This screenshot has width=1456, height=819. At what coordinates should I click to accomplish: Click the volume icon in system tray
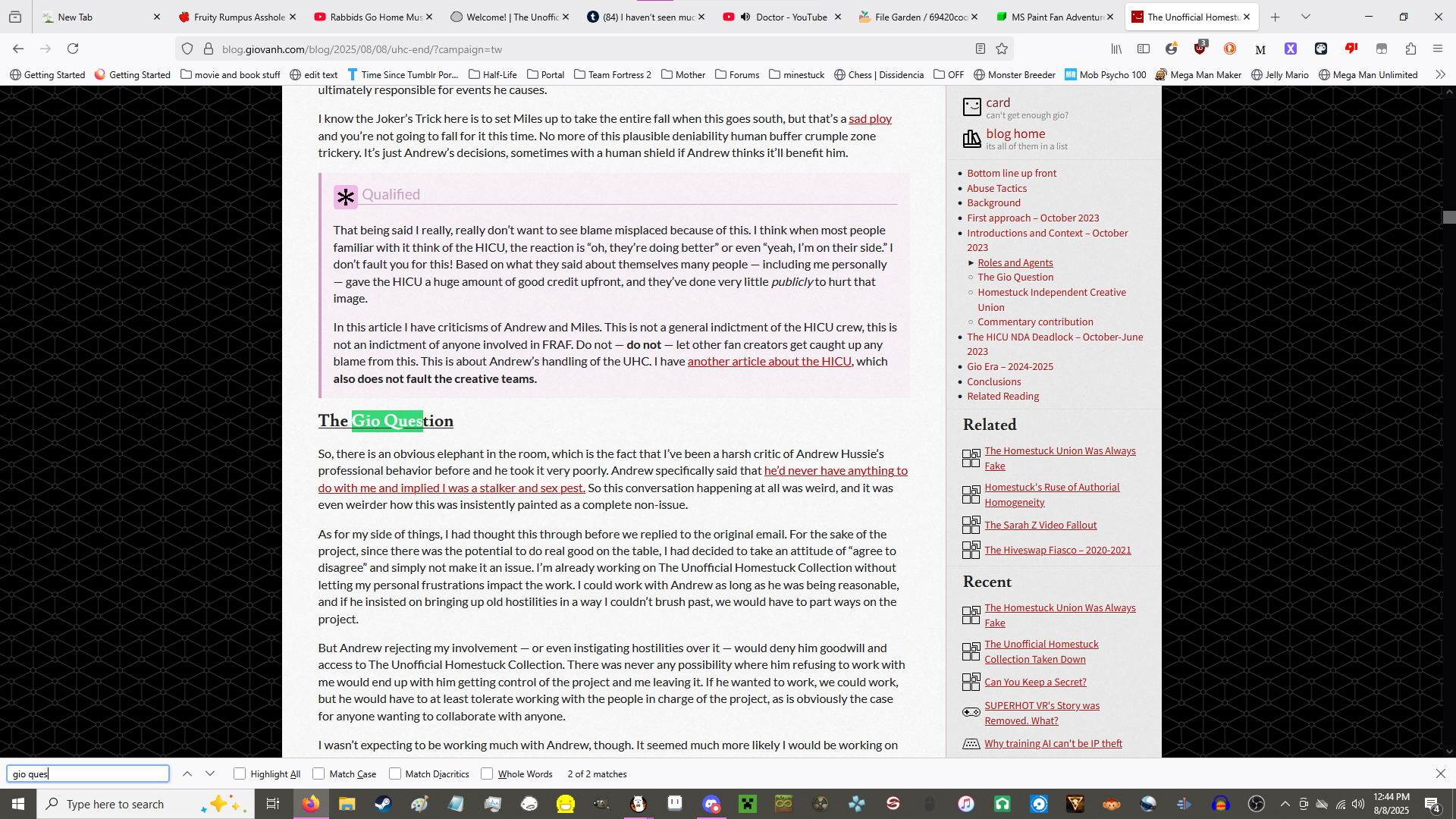coord(1358,804)
